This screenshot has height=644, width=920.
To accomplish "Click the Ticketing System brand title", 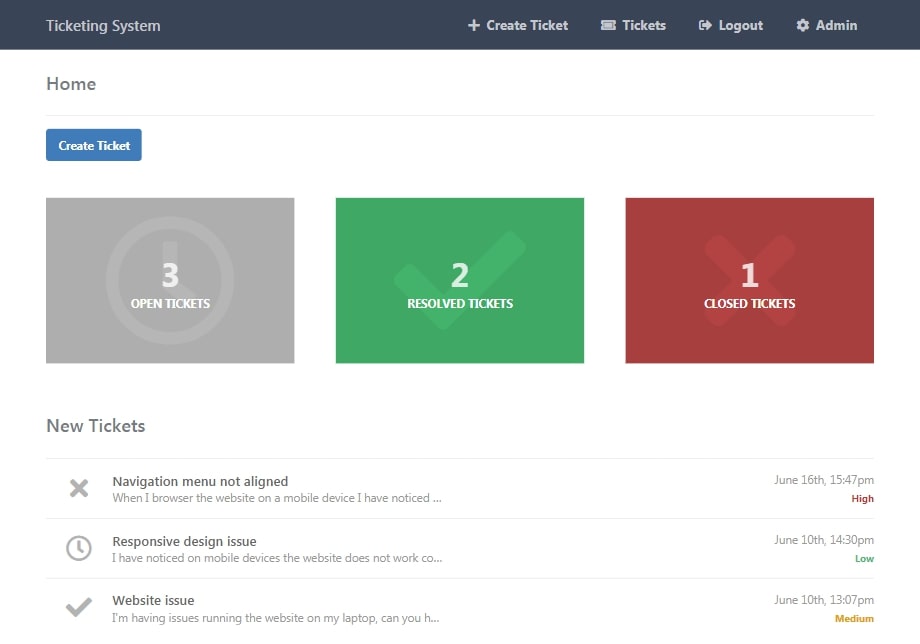I will (103, 26).
